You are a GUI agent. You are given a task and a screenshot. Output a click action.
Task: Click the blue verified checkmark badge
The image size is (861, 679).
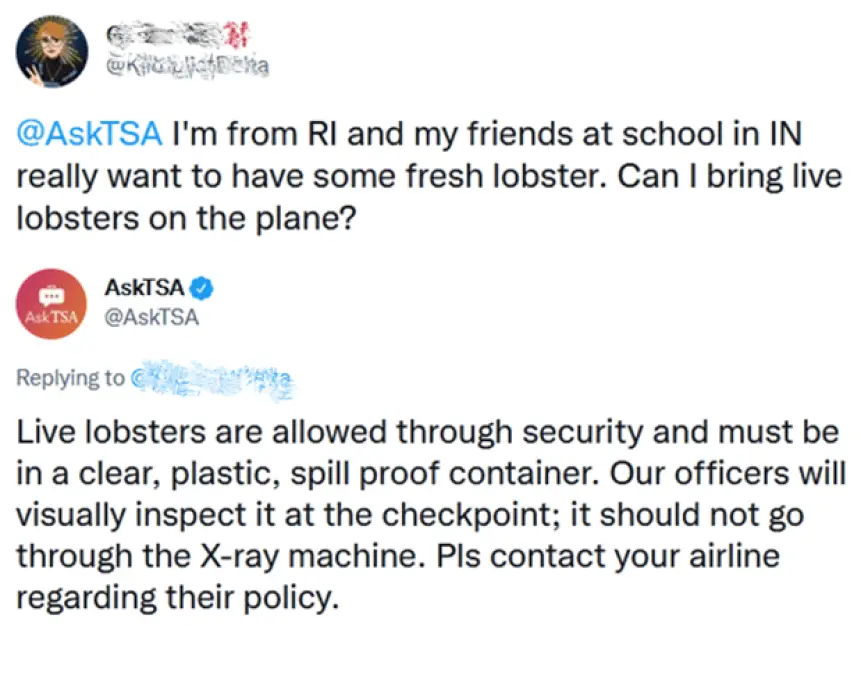pyautogui.click(x=202, y=289)
